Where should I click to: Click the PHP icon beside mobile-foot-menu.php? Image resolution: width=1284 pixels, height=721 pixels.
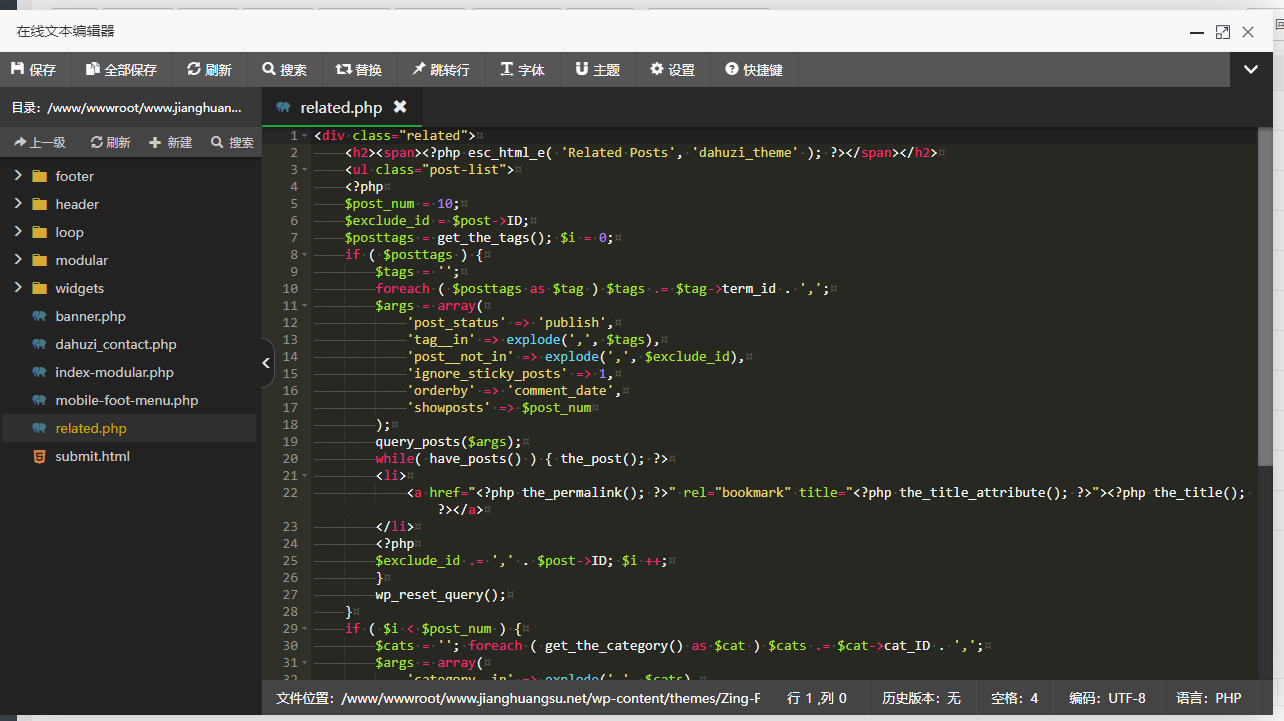coord(39,400)
